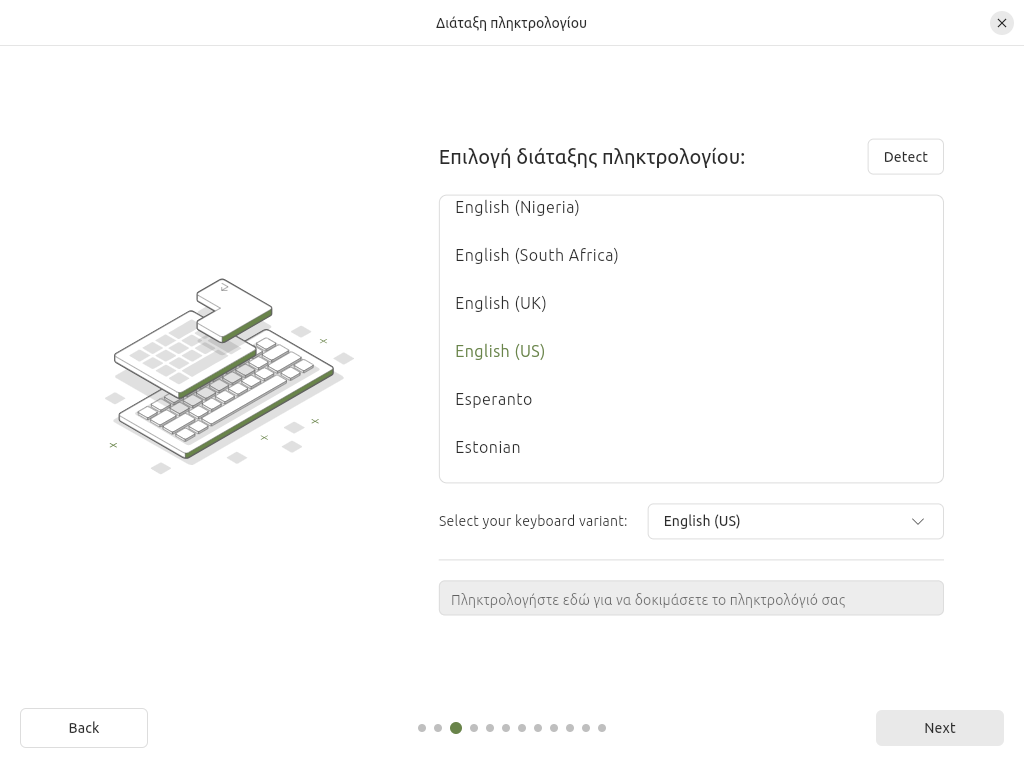Focus the keyboard test text field
This screenshot has width=1024, height=768.
[691, 599]
